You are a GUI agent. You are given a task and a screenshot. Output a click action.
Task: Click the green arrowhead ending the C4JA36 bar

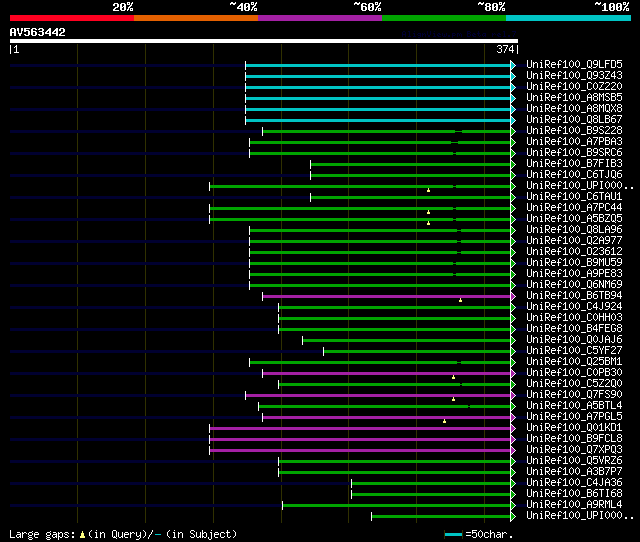point(513,484)
